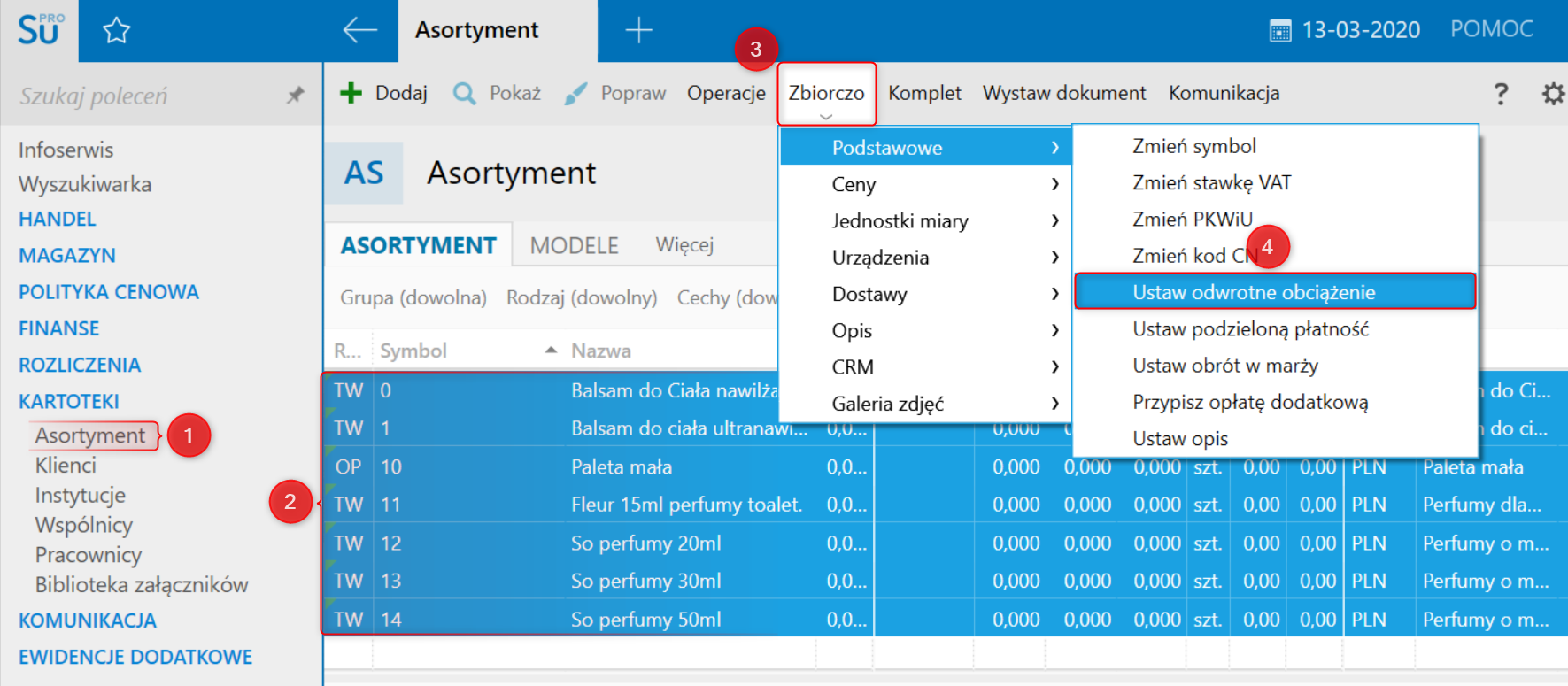
Task: Open Pracownicy under Kartoteki
Action: pyautogui.click(x=89, y=555)
